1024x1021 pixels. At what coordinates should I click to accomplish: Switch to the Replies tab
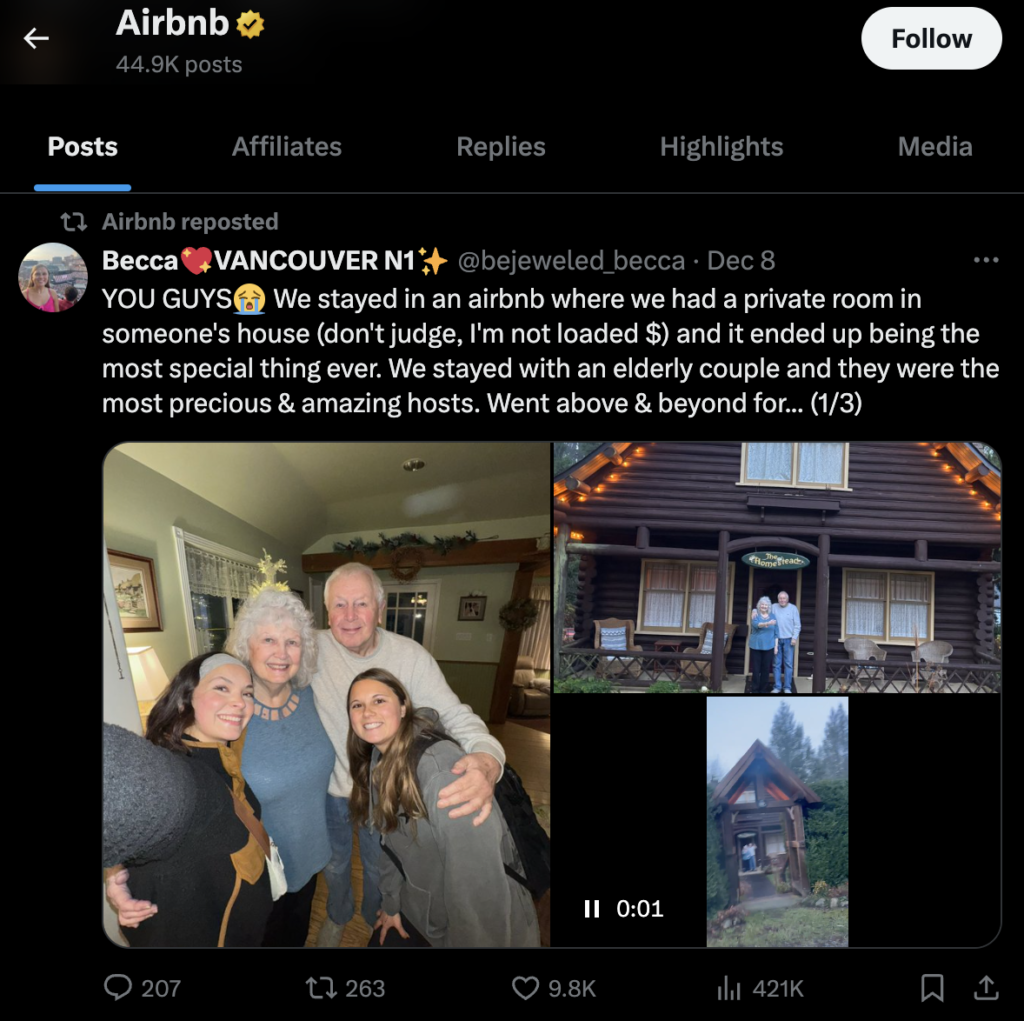tap(501, 146)
